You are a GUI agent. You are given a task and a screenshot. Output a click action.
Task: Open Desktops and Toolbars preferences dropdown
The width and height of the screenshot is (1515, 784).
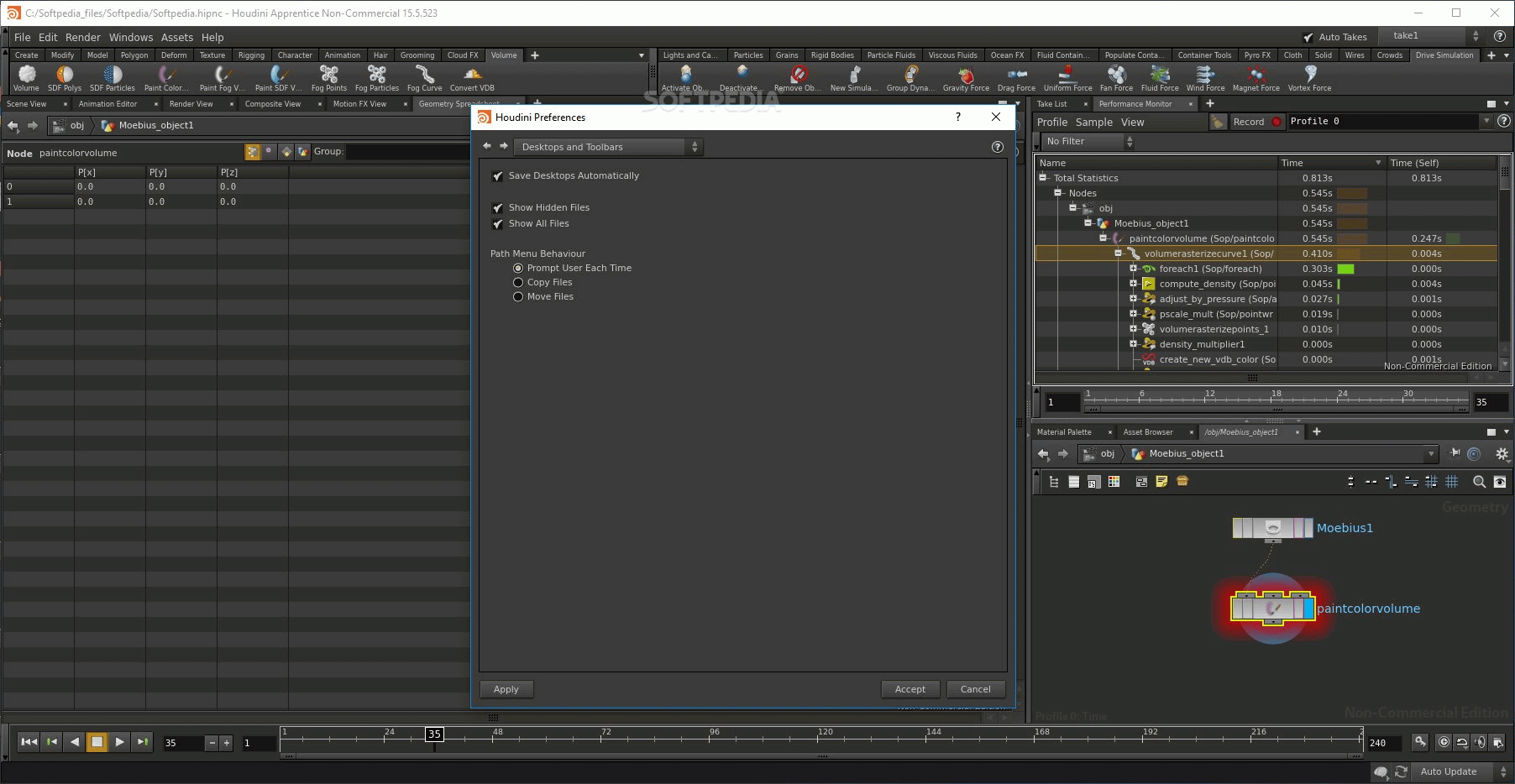(x=607, y=147)
